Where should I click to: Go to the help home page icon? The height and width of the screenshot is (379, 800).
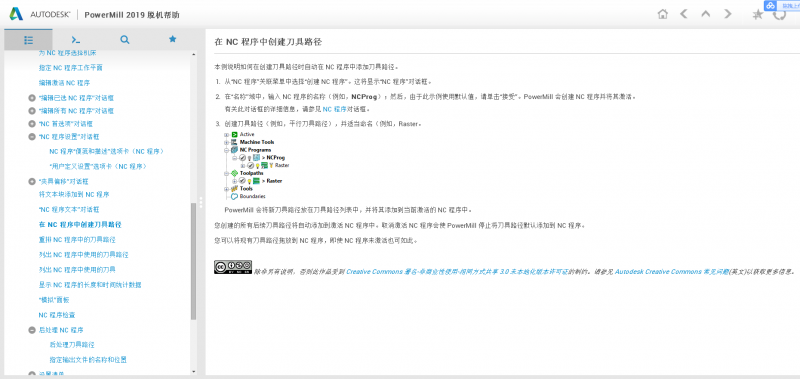[662, 14]
